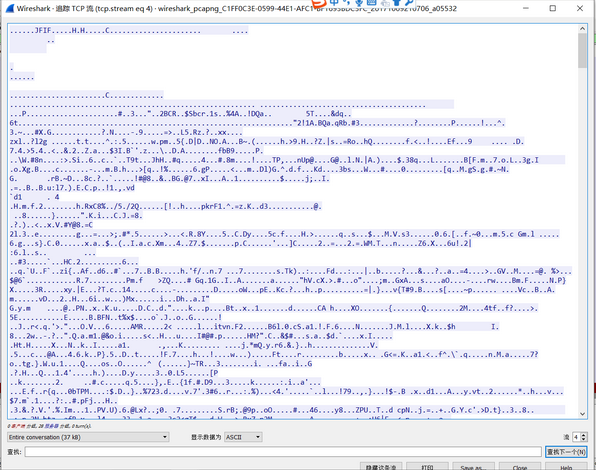
Task: Click the Sogou microphone voice input icon
Action: click(358, 3)
